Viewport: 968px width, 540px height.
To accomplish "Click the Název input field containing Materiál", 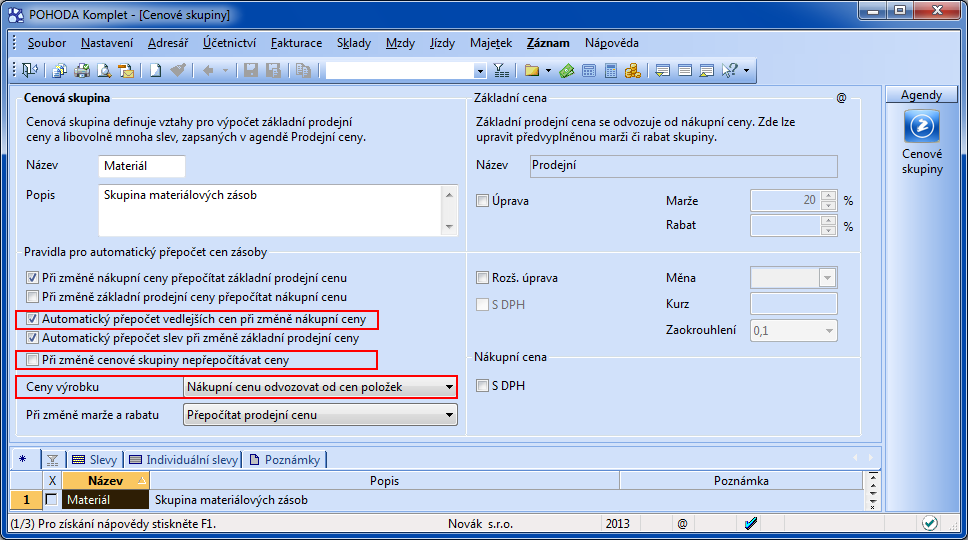I will click(x=141, y=166).
